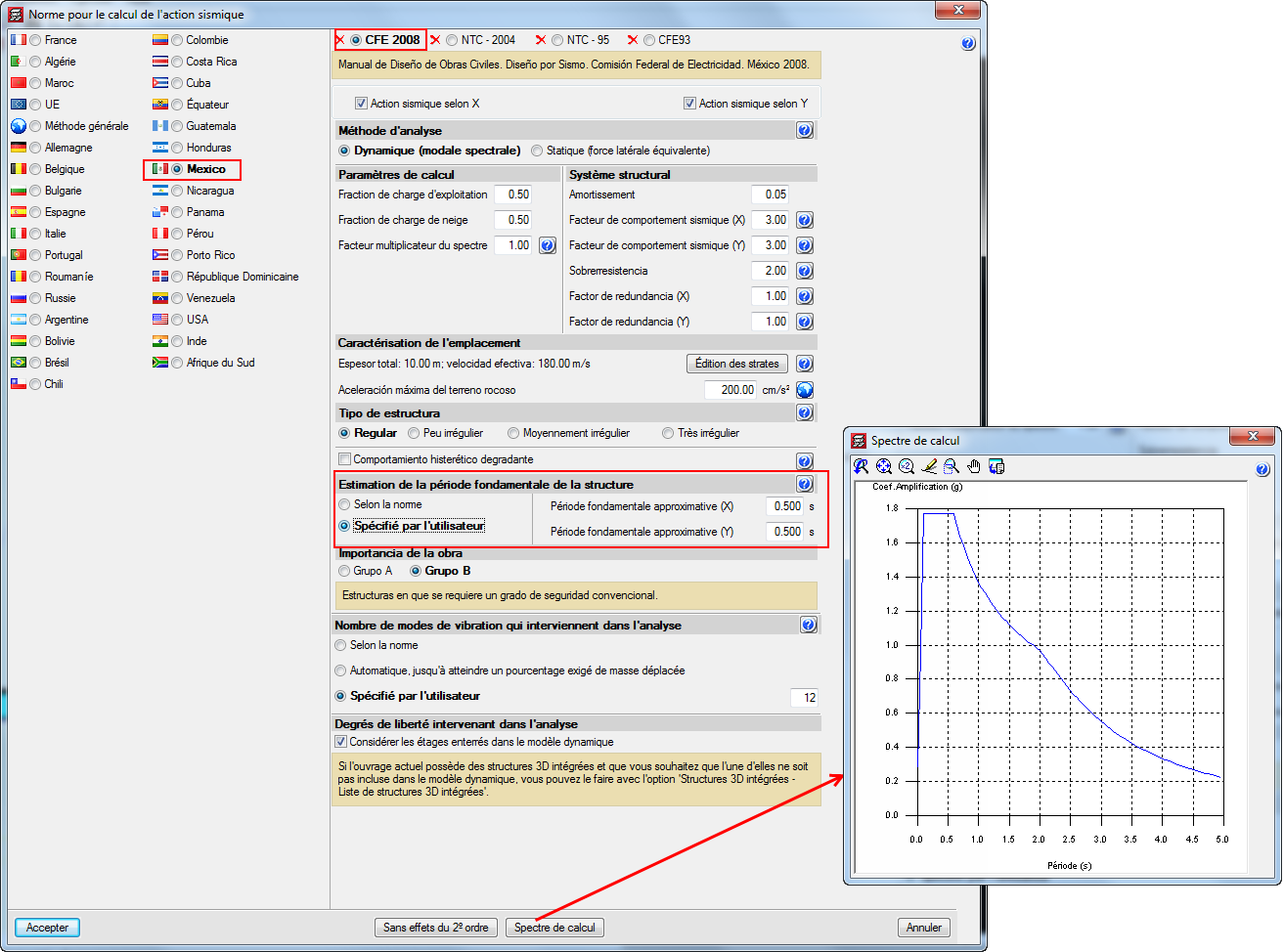Click globe icon beside Aceleración máxima field
This screenshot has width=1284, height=952.
pyautogui.click(x=805, y=390)
